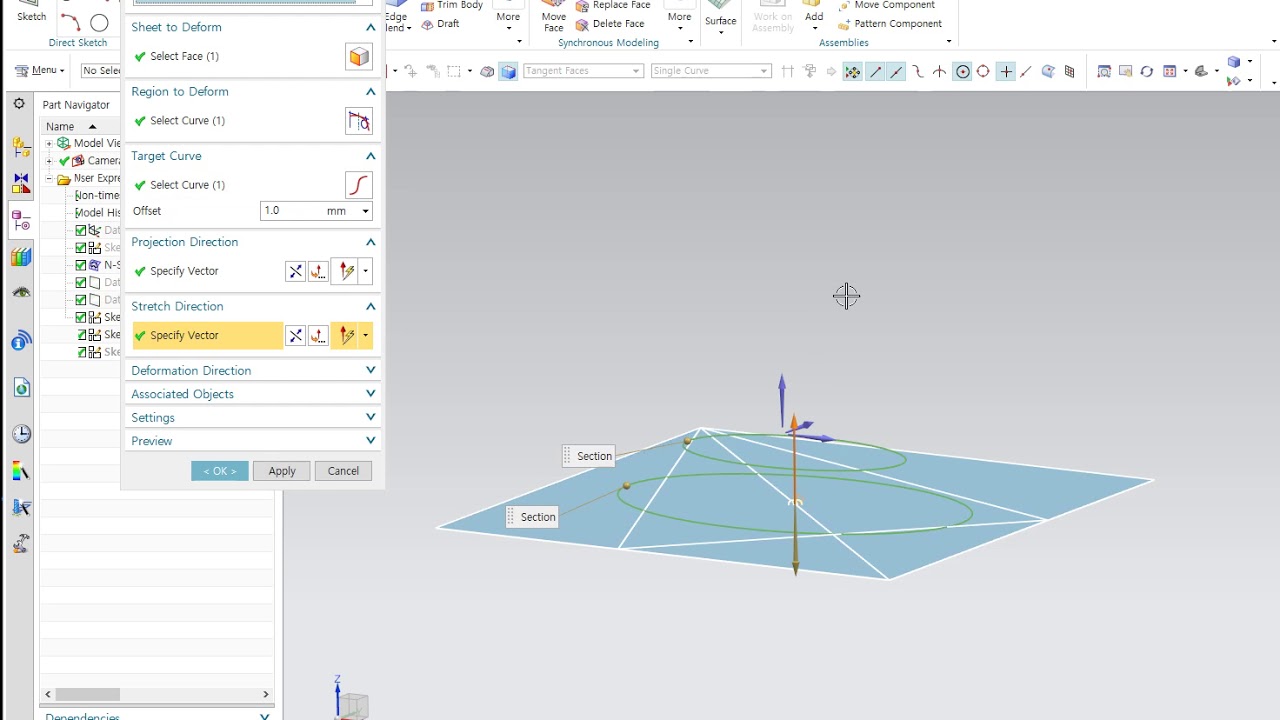Click the Replace Face tool
Viewport: 1280px width, 720px height.
[x=612, y=5]
